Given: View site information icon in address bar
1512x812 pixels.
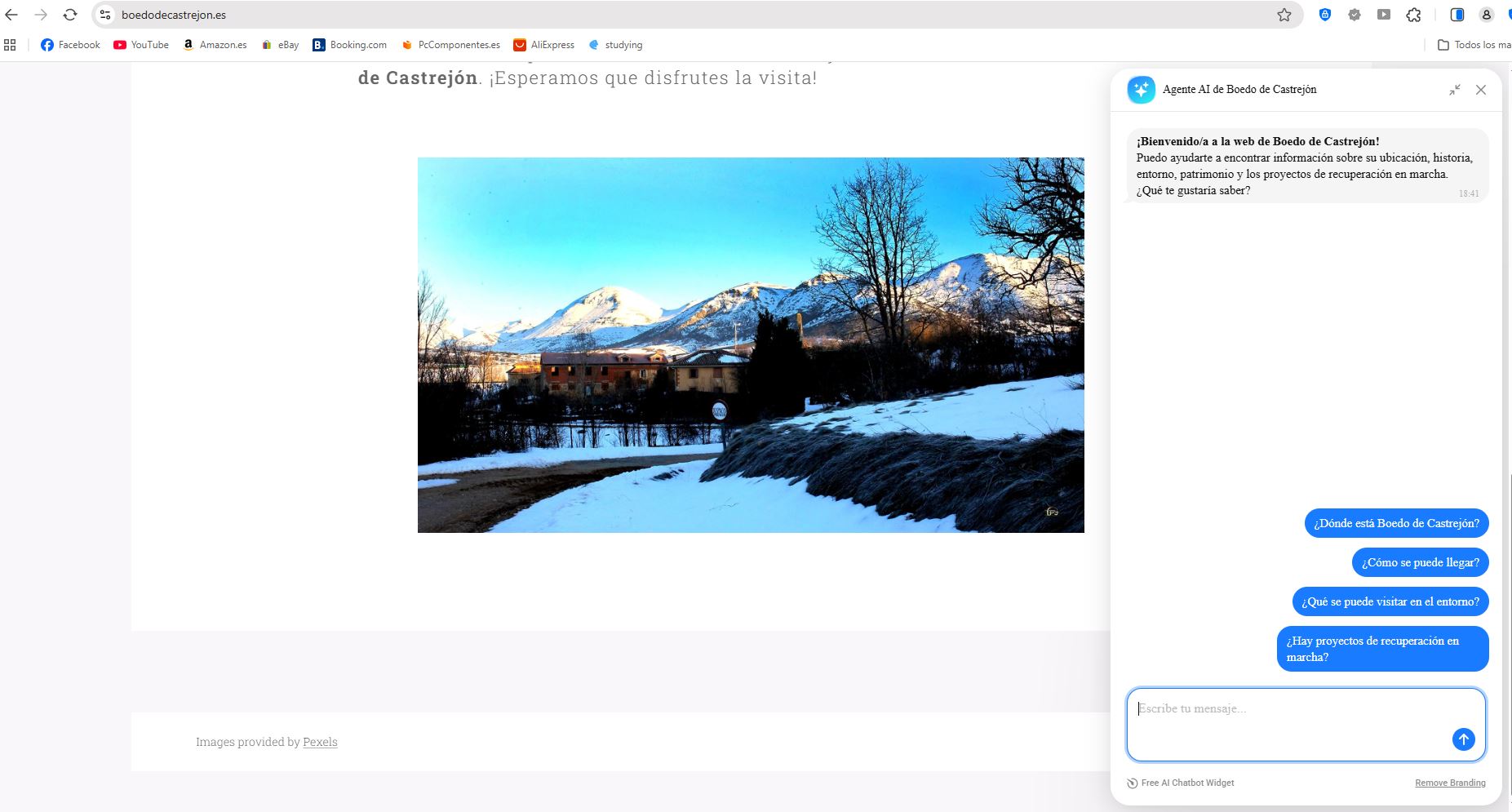Looking at the screenshot, I should point(105,15).
